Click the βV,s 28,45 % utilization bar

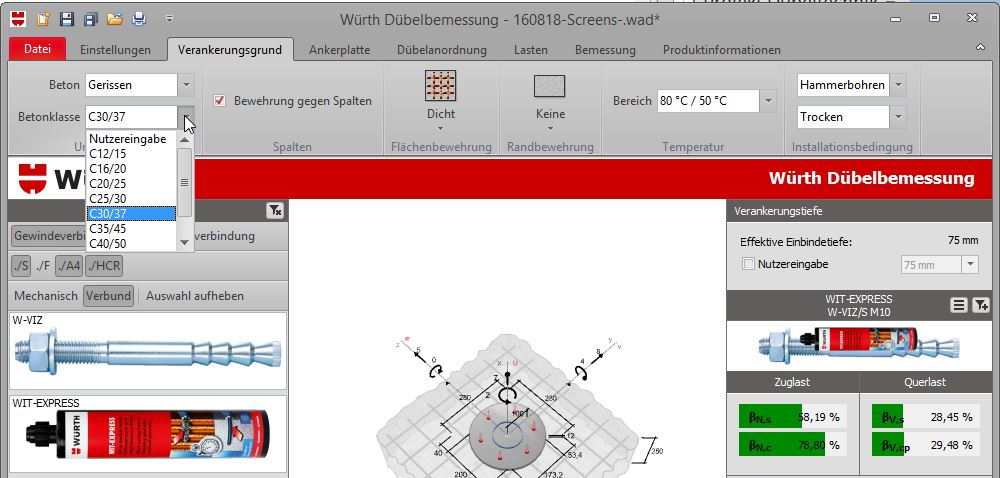click(x=925, y=417)
